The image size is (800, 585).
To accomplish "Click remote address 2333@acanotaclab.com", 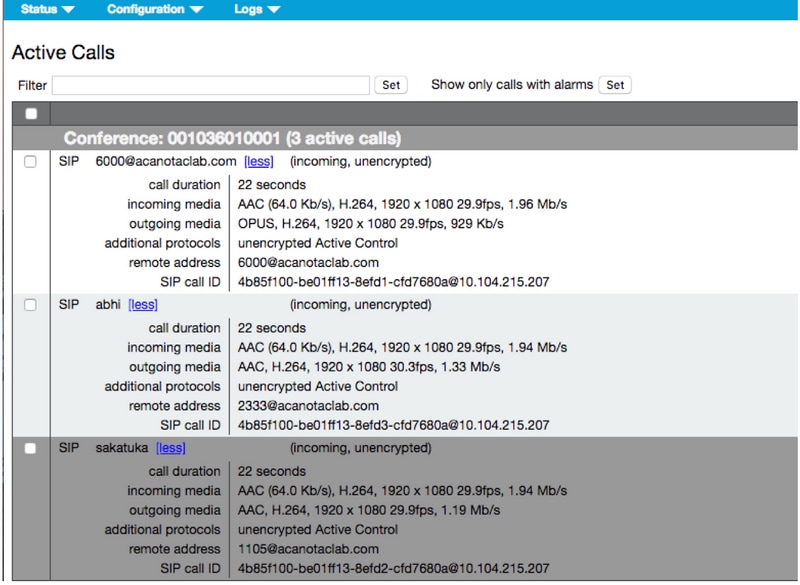I will (308, 406).
